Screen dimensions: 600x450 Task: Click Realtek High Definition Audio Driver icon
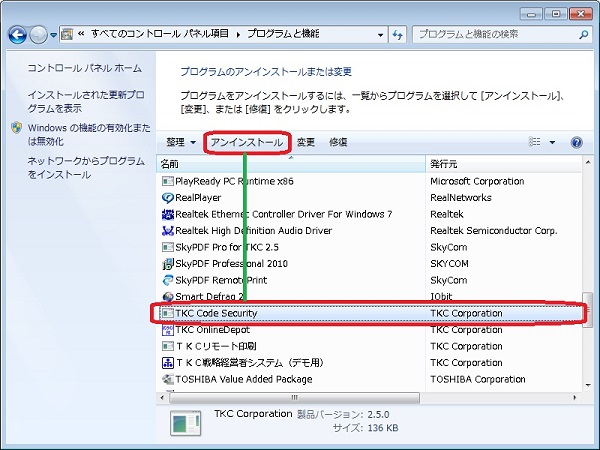point(167,231)
